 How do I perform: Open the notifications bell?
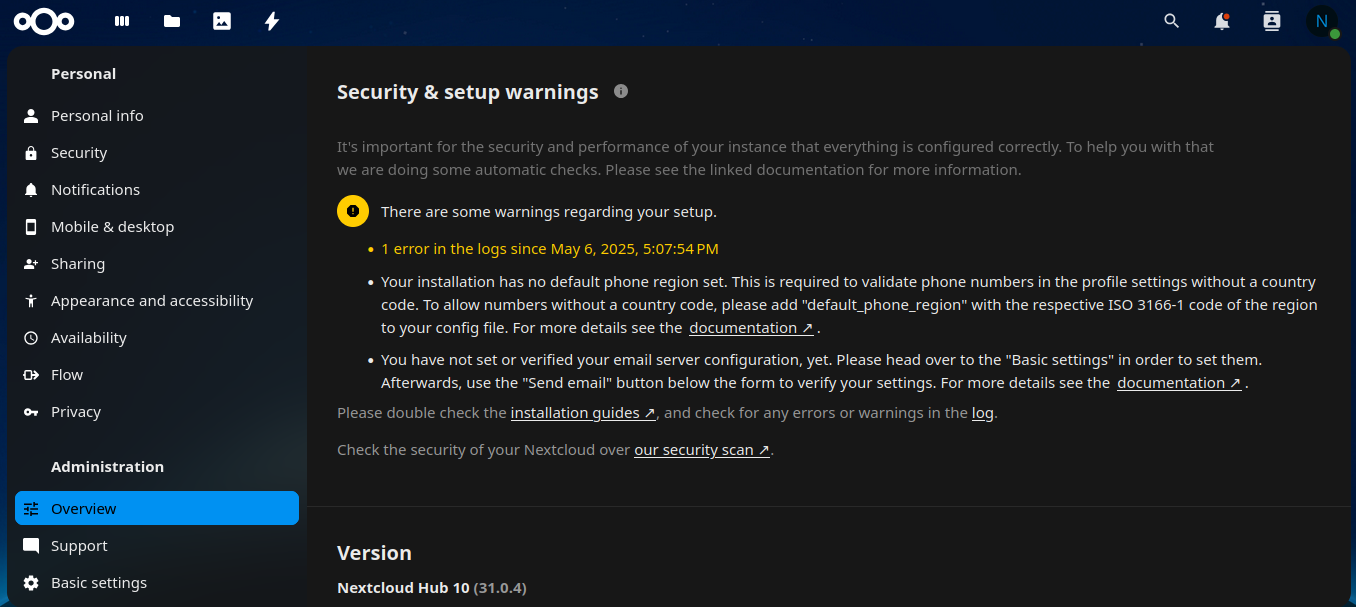(1222, 21)
